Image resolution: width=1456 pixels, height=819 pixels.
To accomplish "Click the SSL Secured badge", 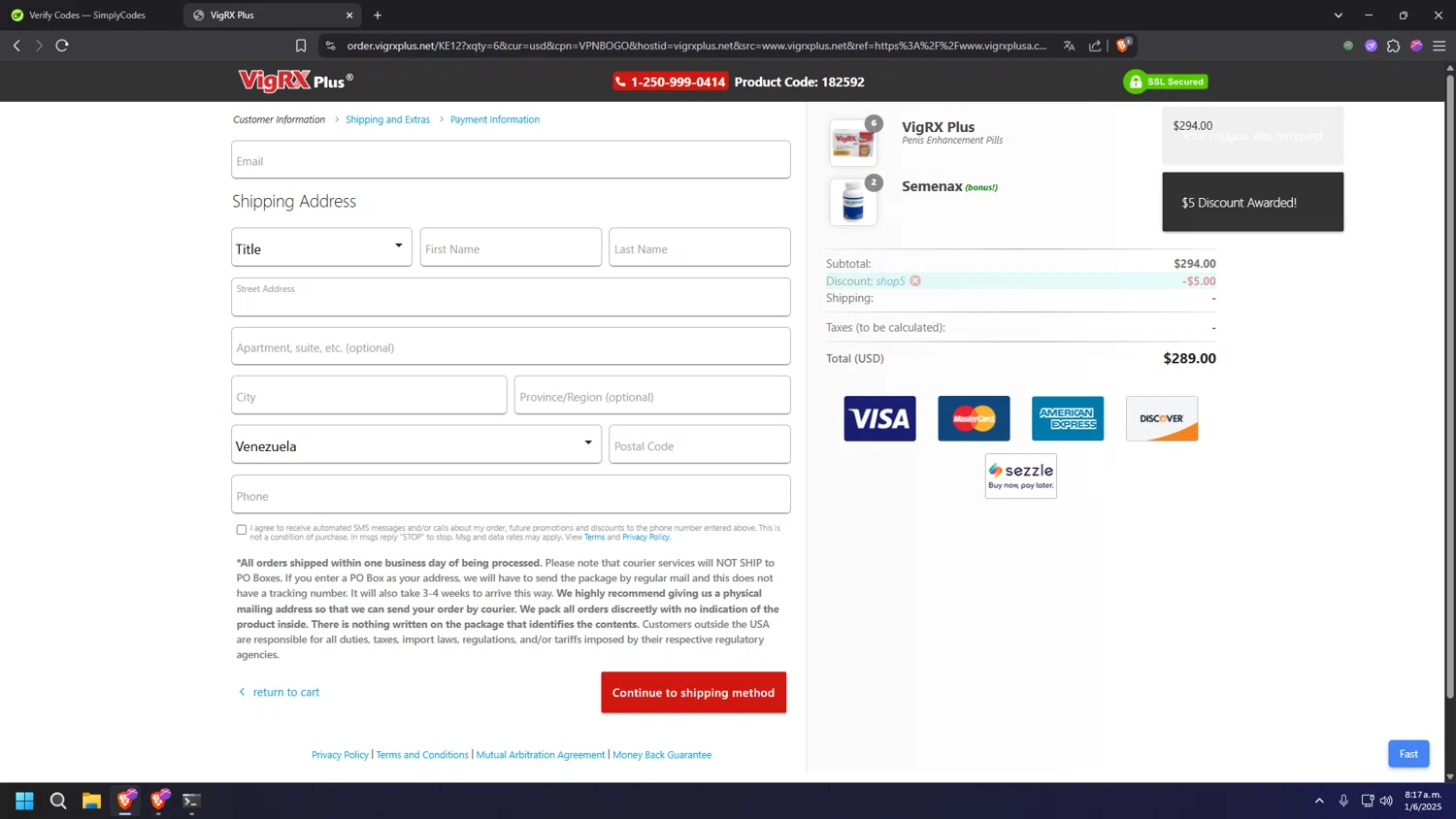I will point(1166,82).
